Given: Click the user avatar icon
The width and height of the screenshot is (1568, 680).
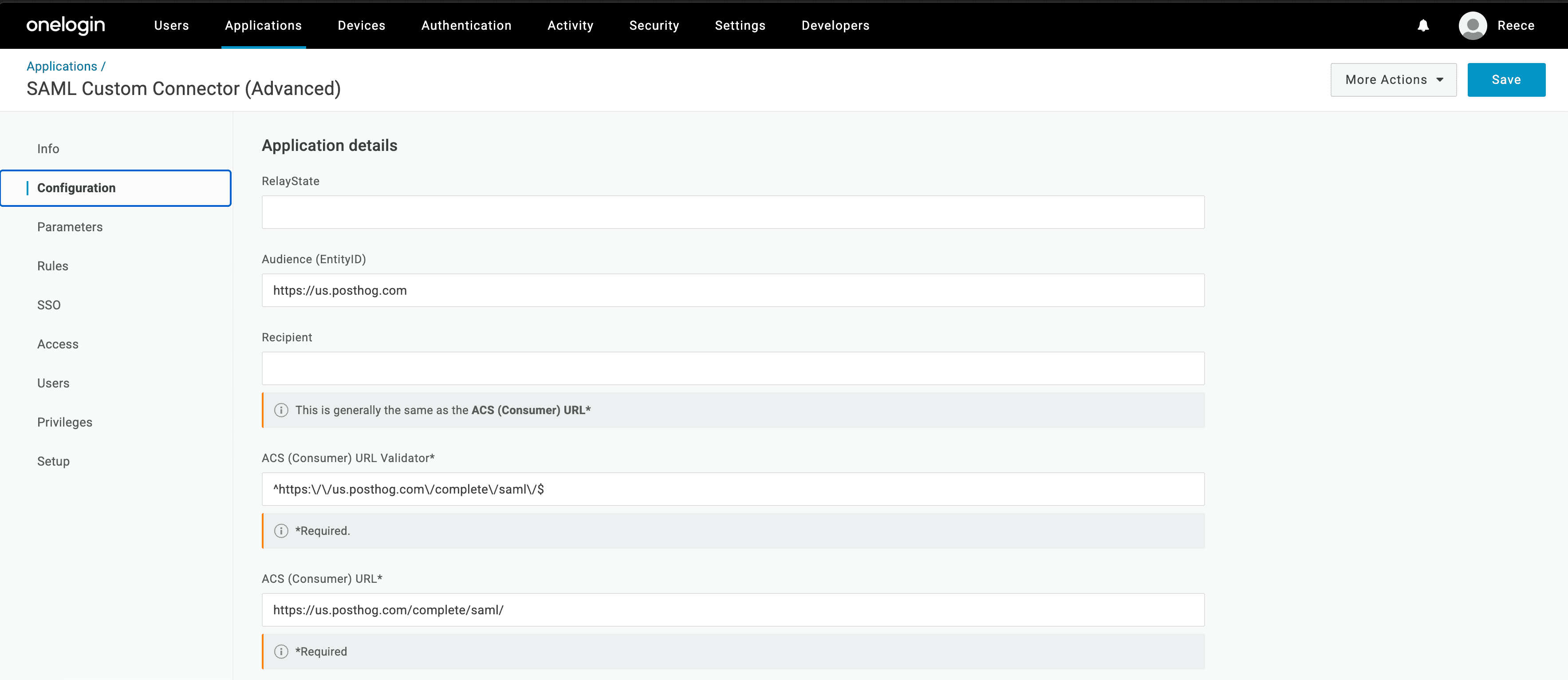Looking at the screenshot, I should click(1473, 26).
